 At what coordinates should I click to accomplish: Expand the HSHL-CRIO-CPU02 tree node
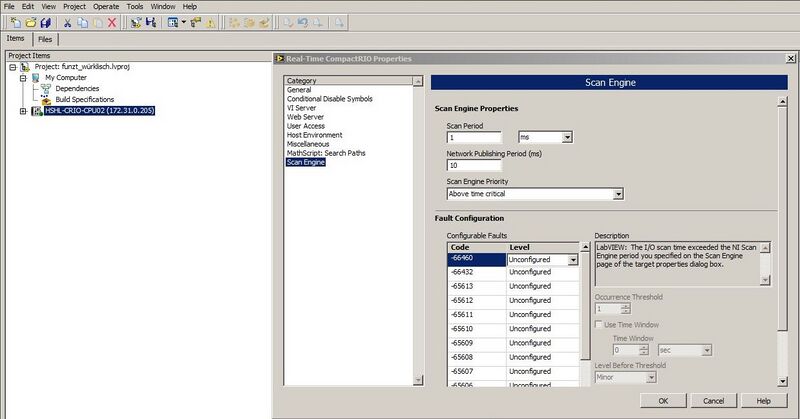click(24, 111)
